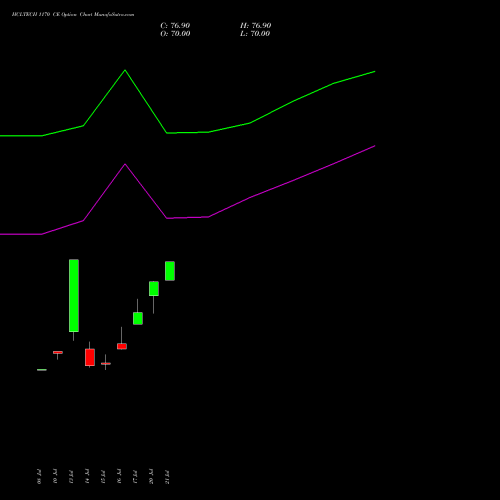Click the last green candle, above 21 Jul
The image size is (500, 500).
[x=170, y=271]
